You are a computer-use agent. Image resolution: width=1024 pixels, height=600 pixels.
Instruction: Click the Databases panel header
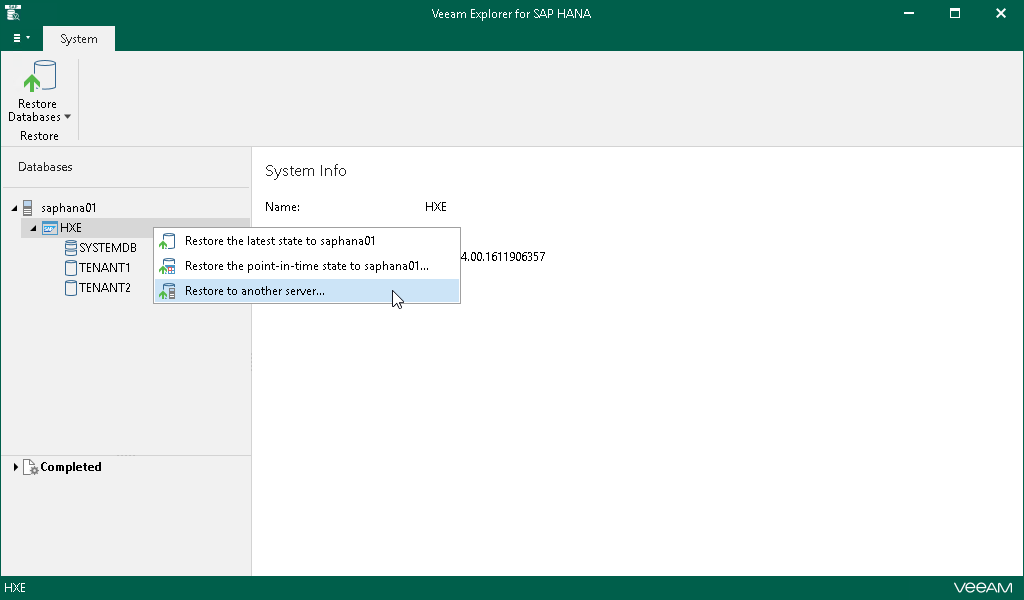pos(45,167)
